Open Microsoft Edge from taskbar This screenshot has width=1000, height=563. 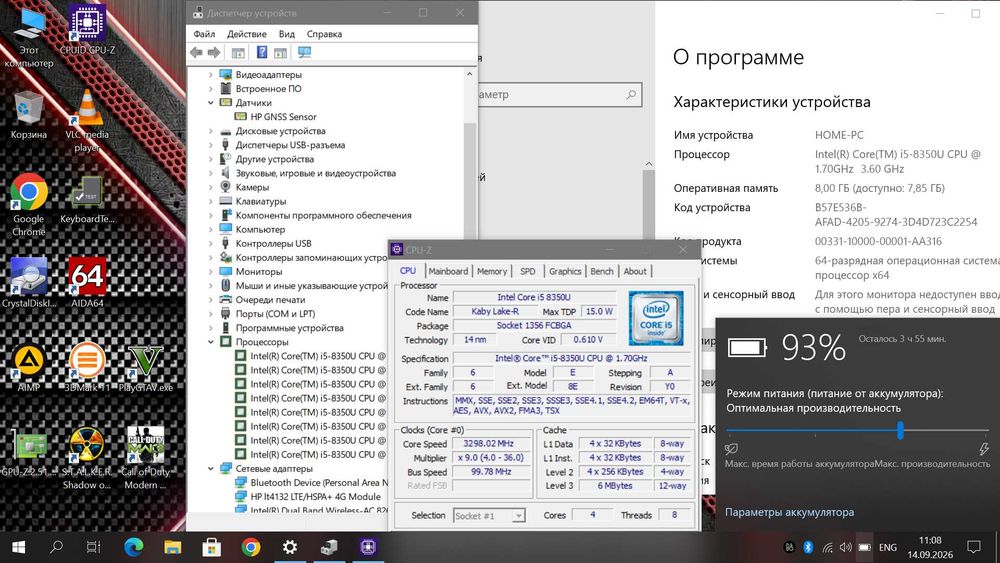(133, 547)
